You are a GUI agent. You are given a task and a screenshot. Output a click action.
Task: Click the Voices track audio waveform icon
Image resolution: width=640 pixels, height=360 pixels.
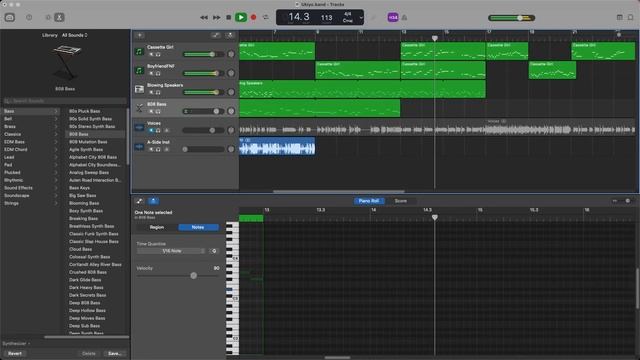[139, 127]
